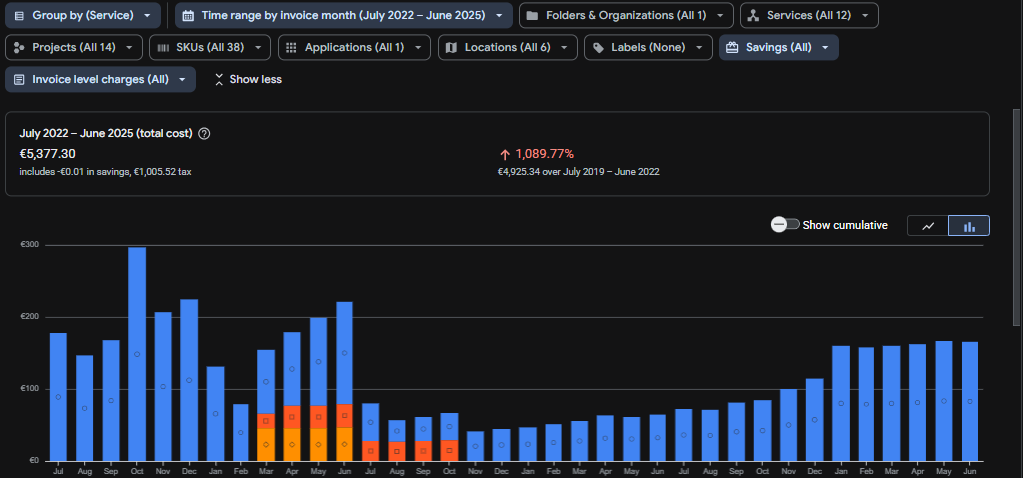Click the orange segment of the April bar
The width and height of the screenshot is (1023, 478).
click(292, 445)
